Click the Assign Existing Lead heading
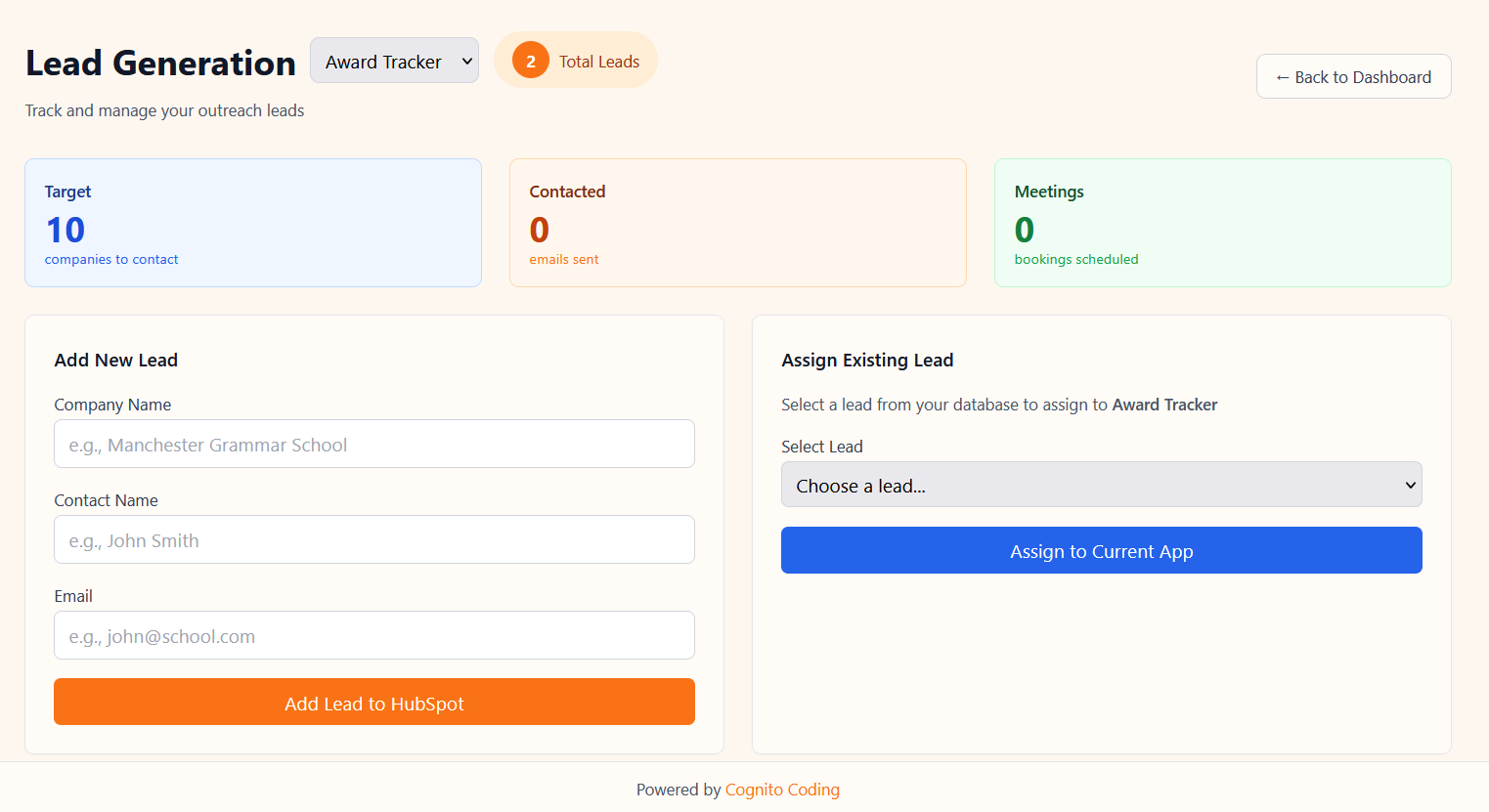1489x812 pixels. (x=867, y=361)
